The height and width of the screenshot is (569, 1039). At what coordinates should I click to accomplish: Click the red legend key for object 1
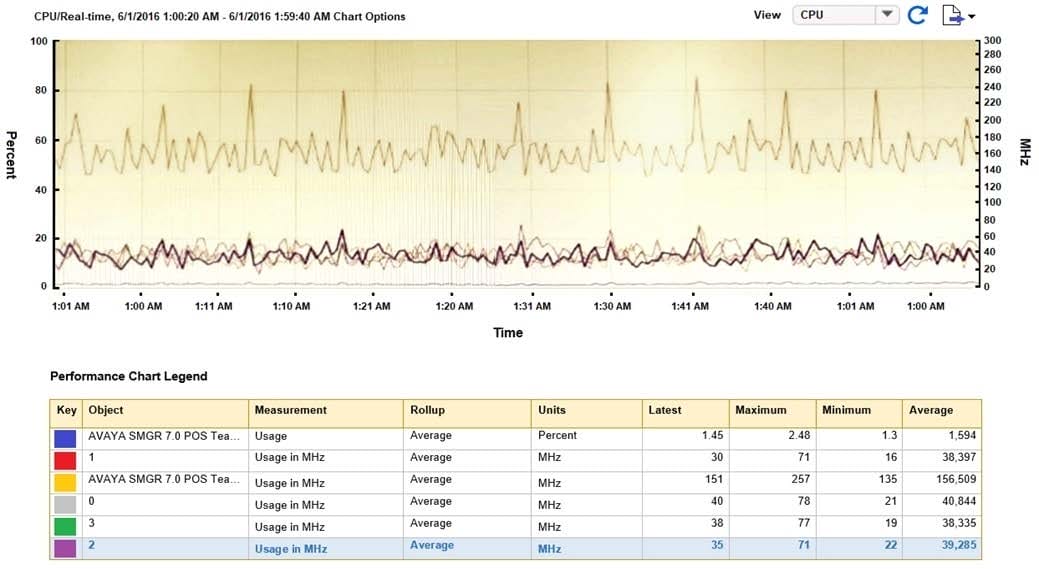coord(67,459)
